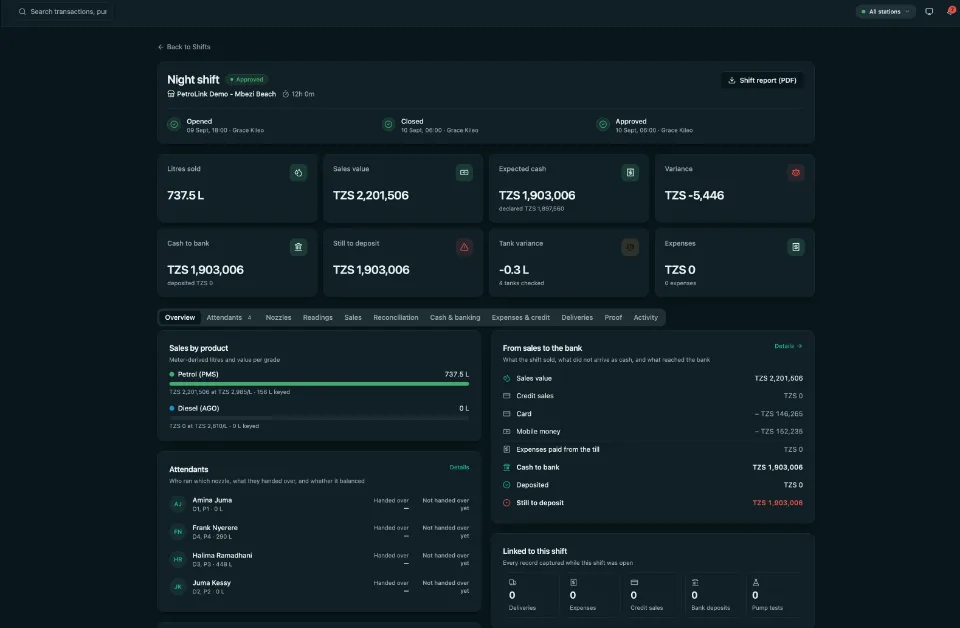Click the Petrol (PMS) progress bar
Screen dimensions: 960x628
[319, 384]
